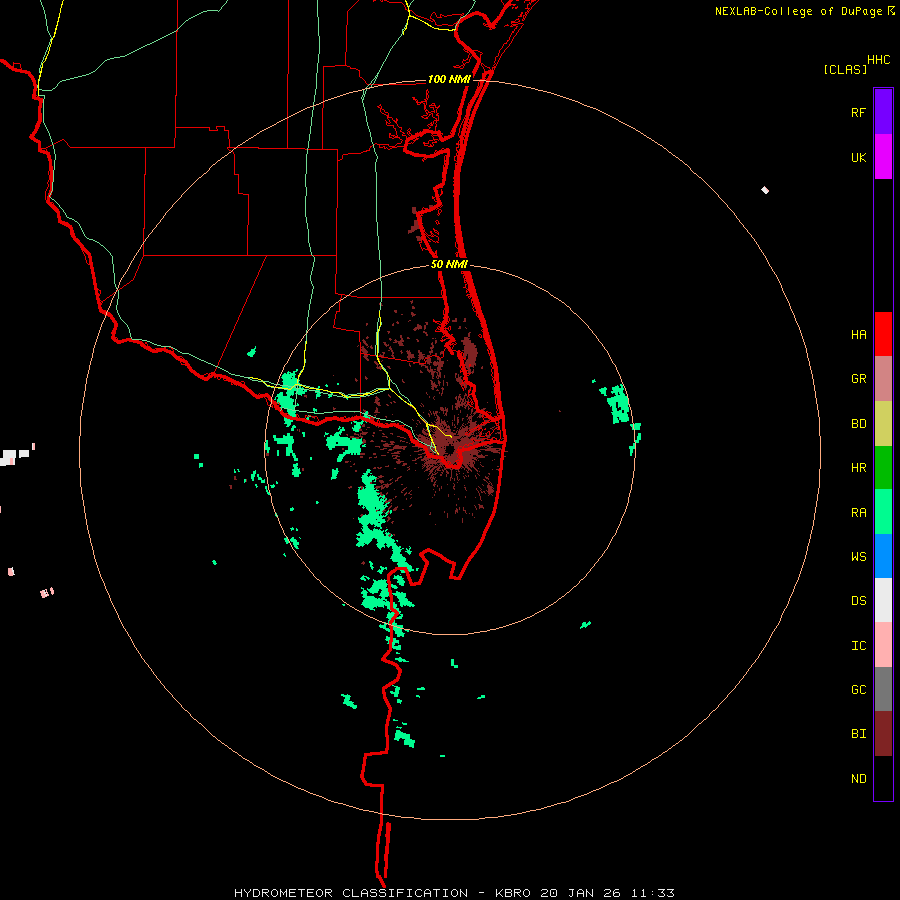Image resolution: width=900 pixels, height=900 pixels.
Task: Click the 50 NMI range ring label
Action: 449,264
